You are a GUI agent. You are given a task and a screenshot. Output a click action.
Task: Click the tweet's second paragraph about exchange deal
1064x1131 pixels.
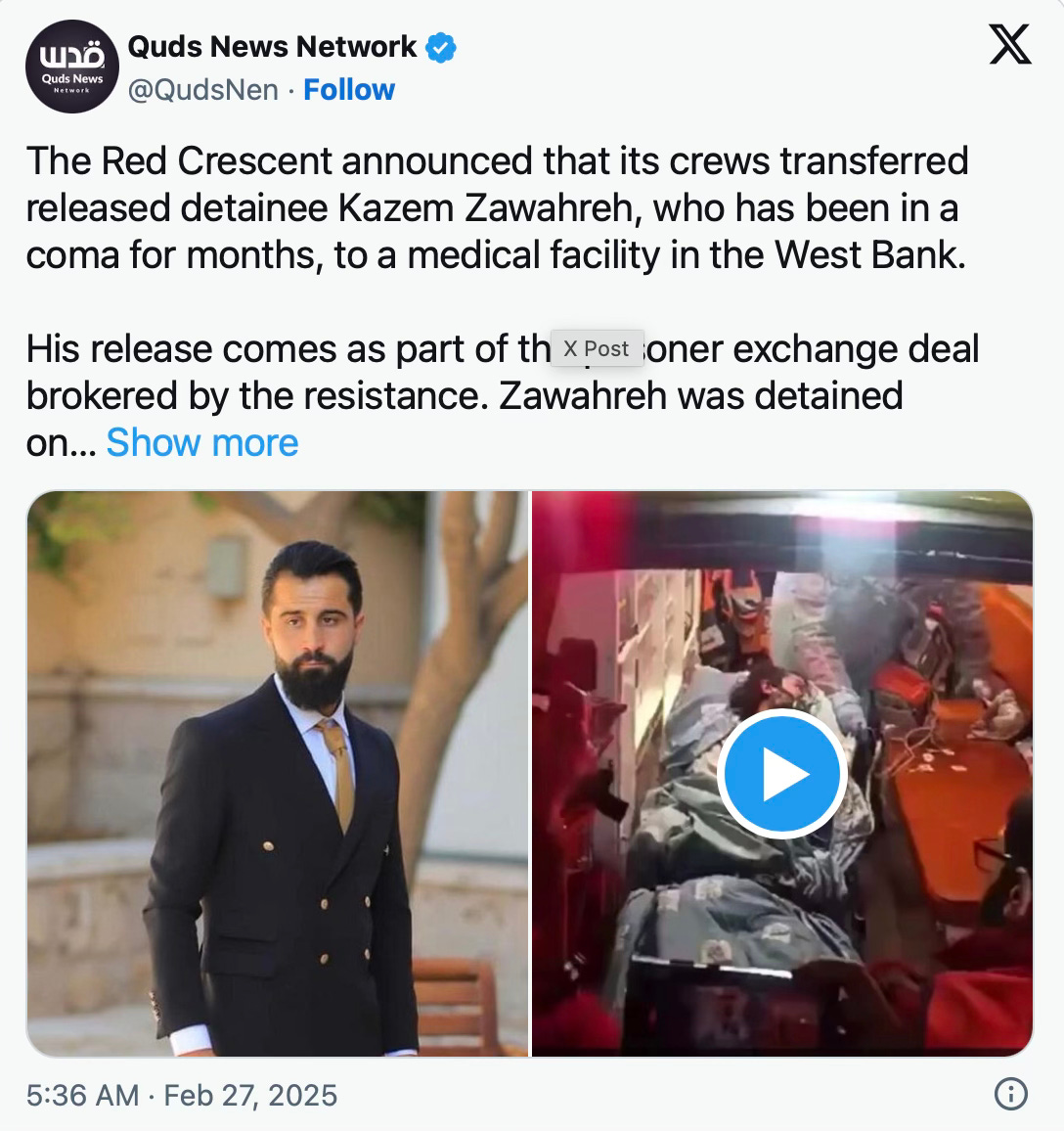[x=503, y=395]
